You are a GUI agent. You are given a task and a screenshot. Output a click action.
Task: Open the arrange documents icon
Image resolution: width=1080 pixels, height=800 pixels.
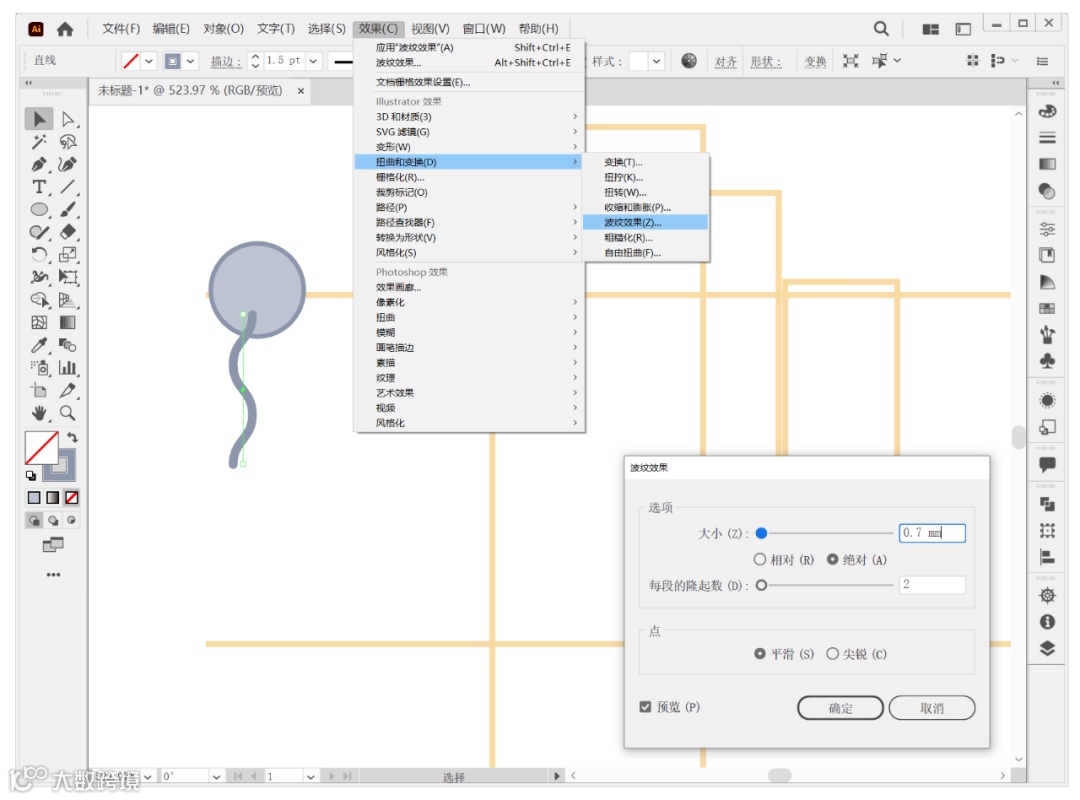point(931,29)
